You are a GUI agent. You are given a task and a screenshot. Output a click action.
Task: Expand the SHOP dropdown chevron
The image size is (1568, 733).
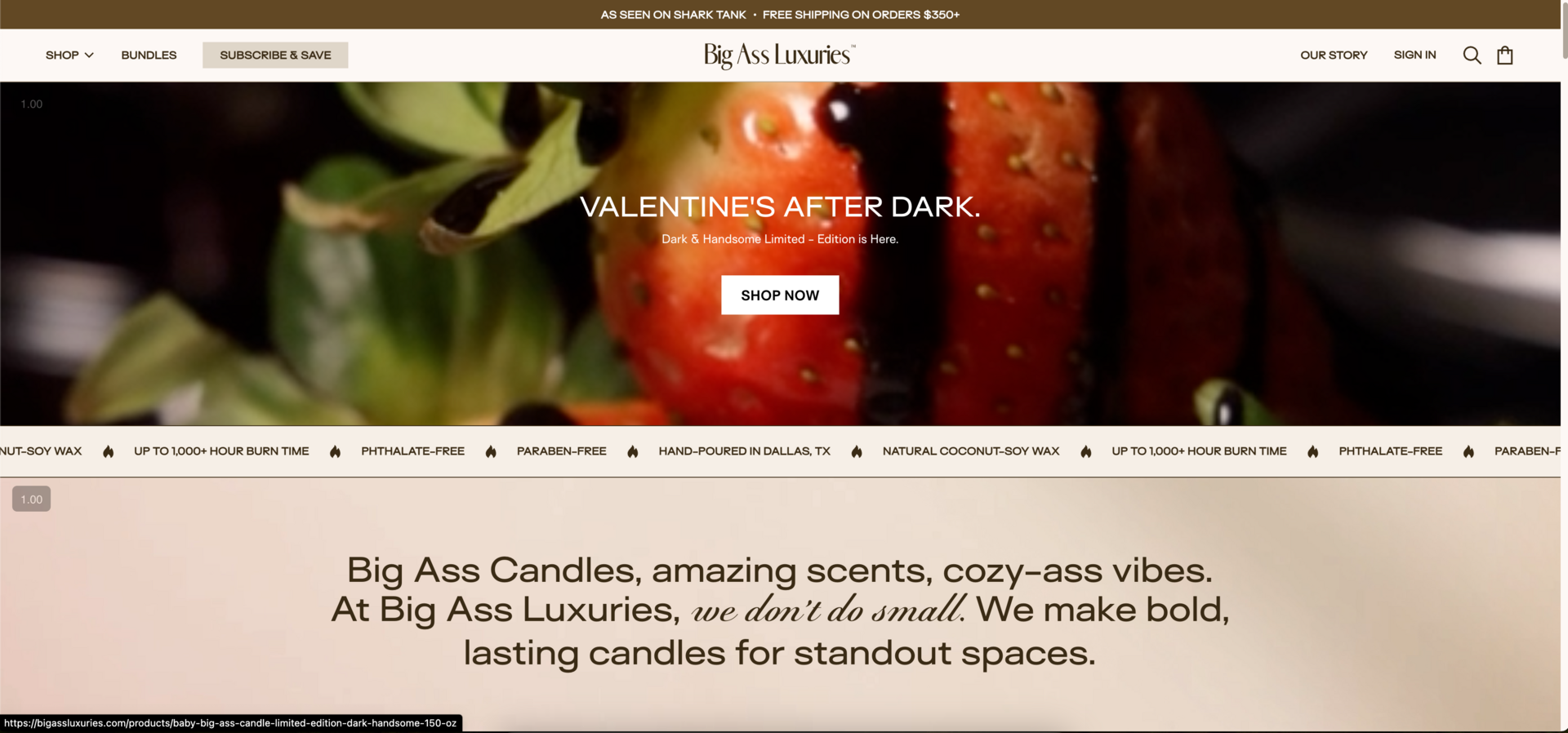coord(89,55)
